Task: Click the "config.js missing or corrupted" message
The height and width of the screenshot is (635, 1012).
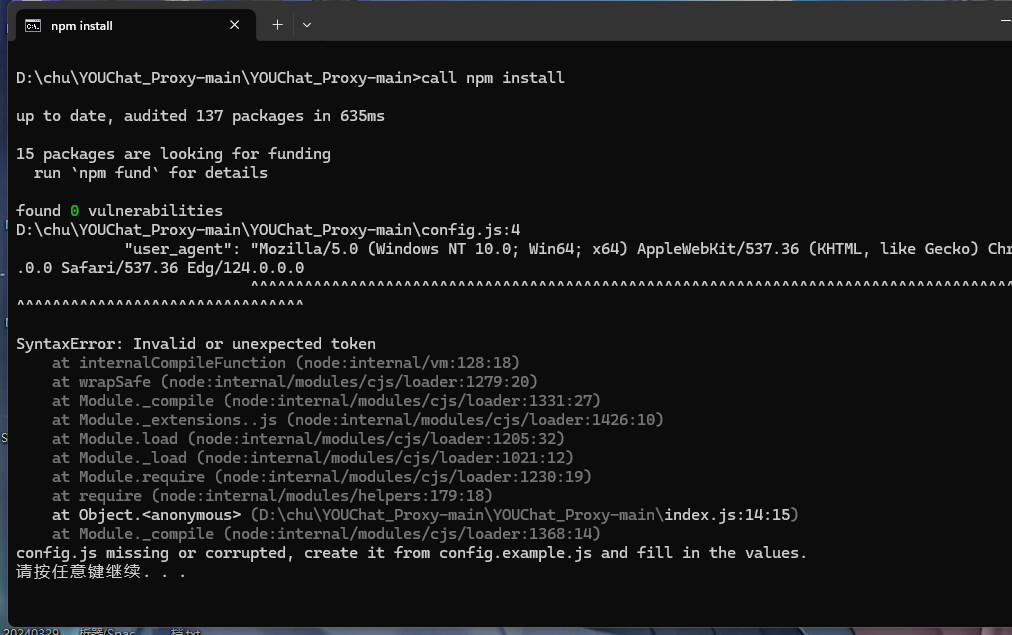Action: [x=411, y=553]
